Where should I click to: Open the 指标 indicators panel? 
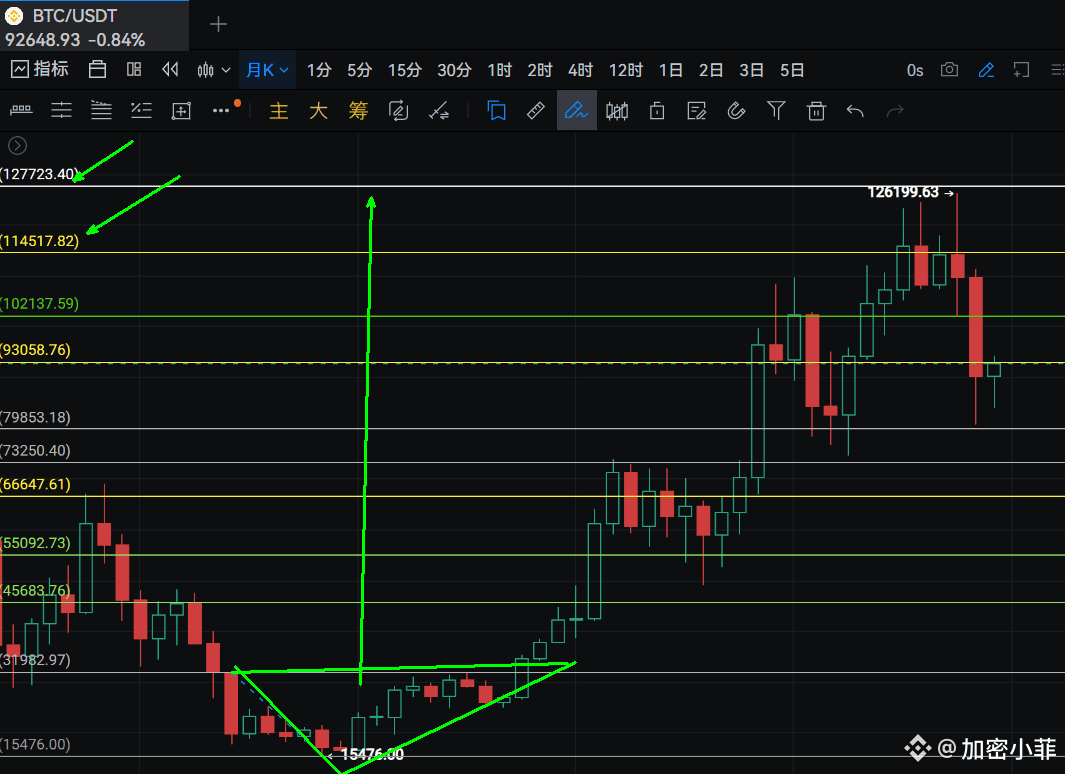(x=40, y=70)
